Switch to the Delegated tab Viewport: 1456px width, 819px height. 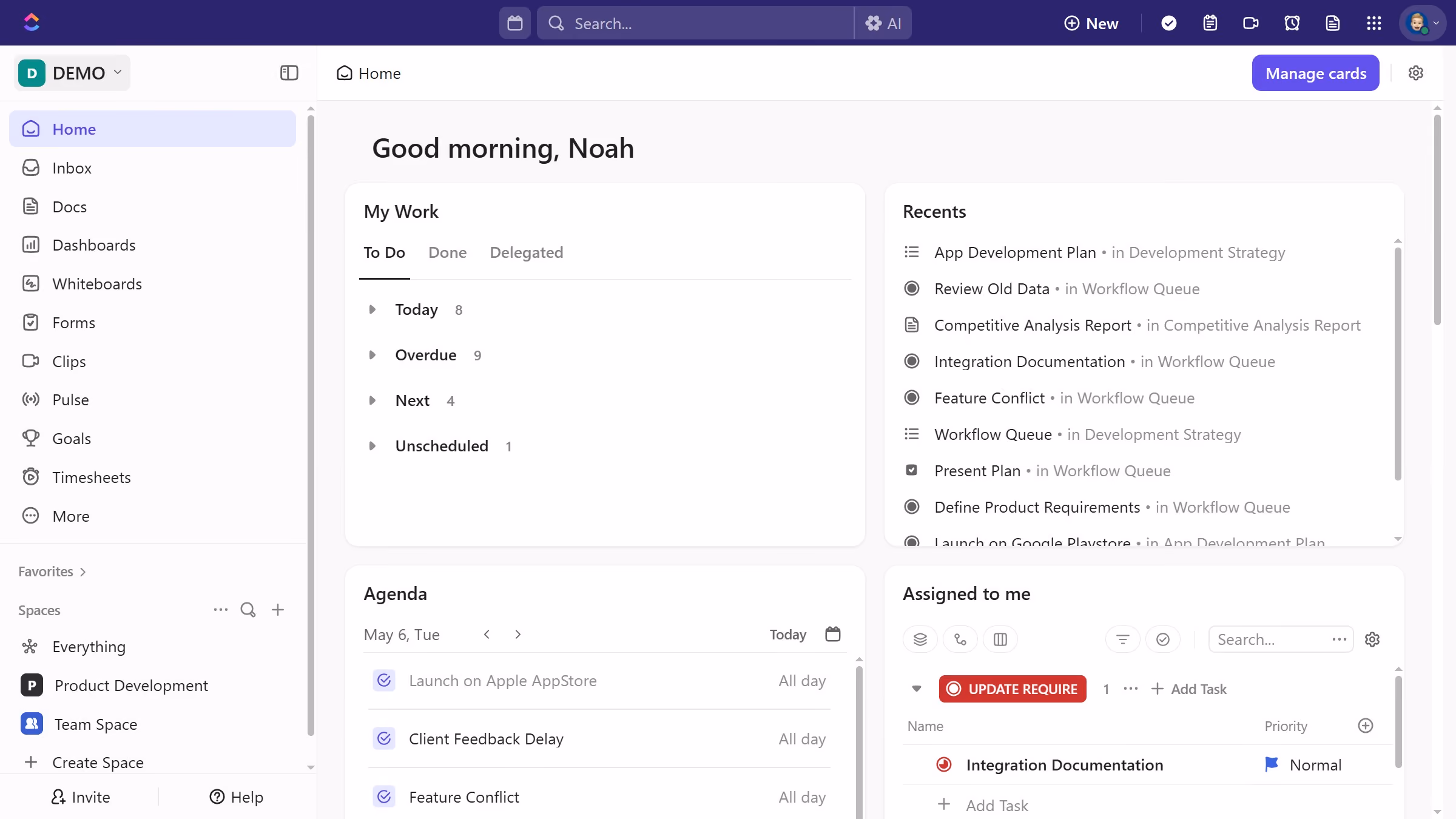pos(527,252)
